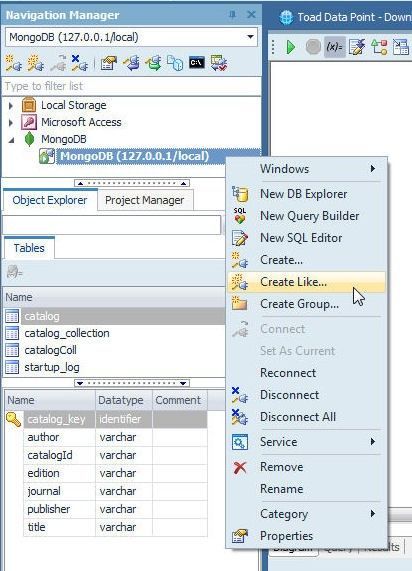Viewport: 412px width, 571px height.
Task: Toggle the (x)= variables button
Action: 334,47
